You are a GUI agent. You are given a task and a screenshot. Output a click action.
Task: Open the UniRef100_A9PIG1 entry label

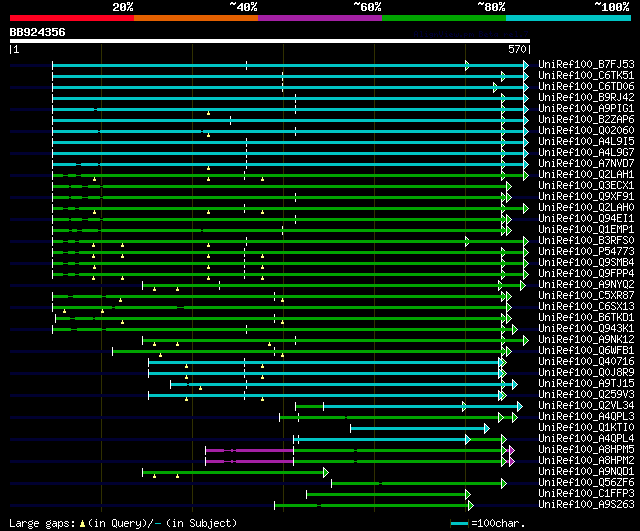tap(586, 109)
